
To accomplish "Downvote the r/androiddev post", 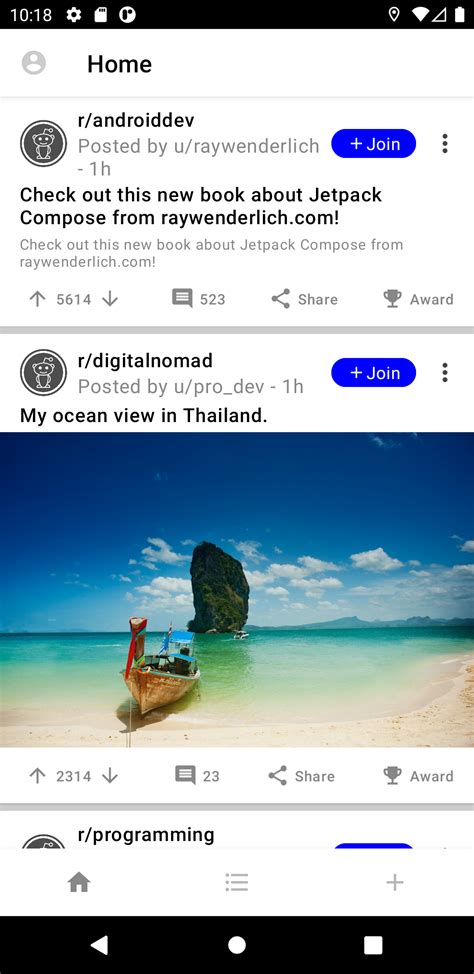I will point(110,299).
